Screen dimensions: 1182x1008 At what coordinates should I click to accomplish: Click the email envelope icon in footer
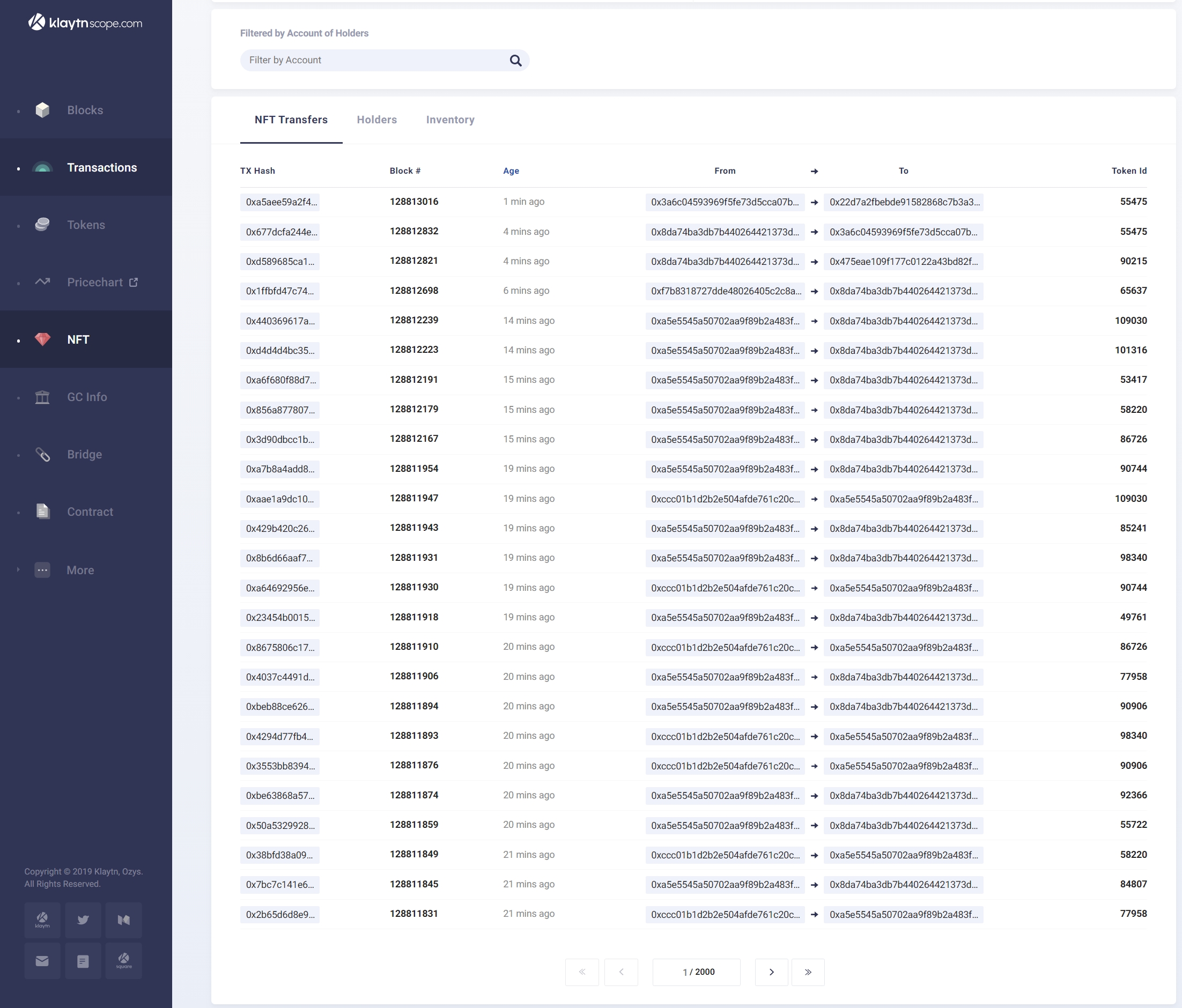click(42, 961)
